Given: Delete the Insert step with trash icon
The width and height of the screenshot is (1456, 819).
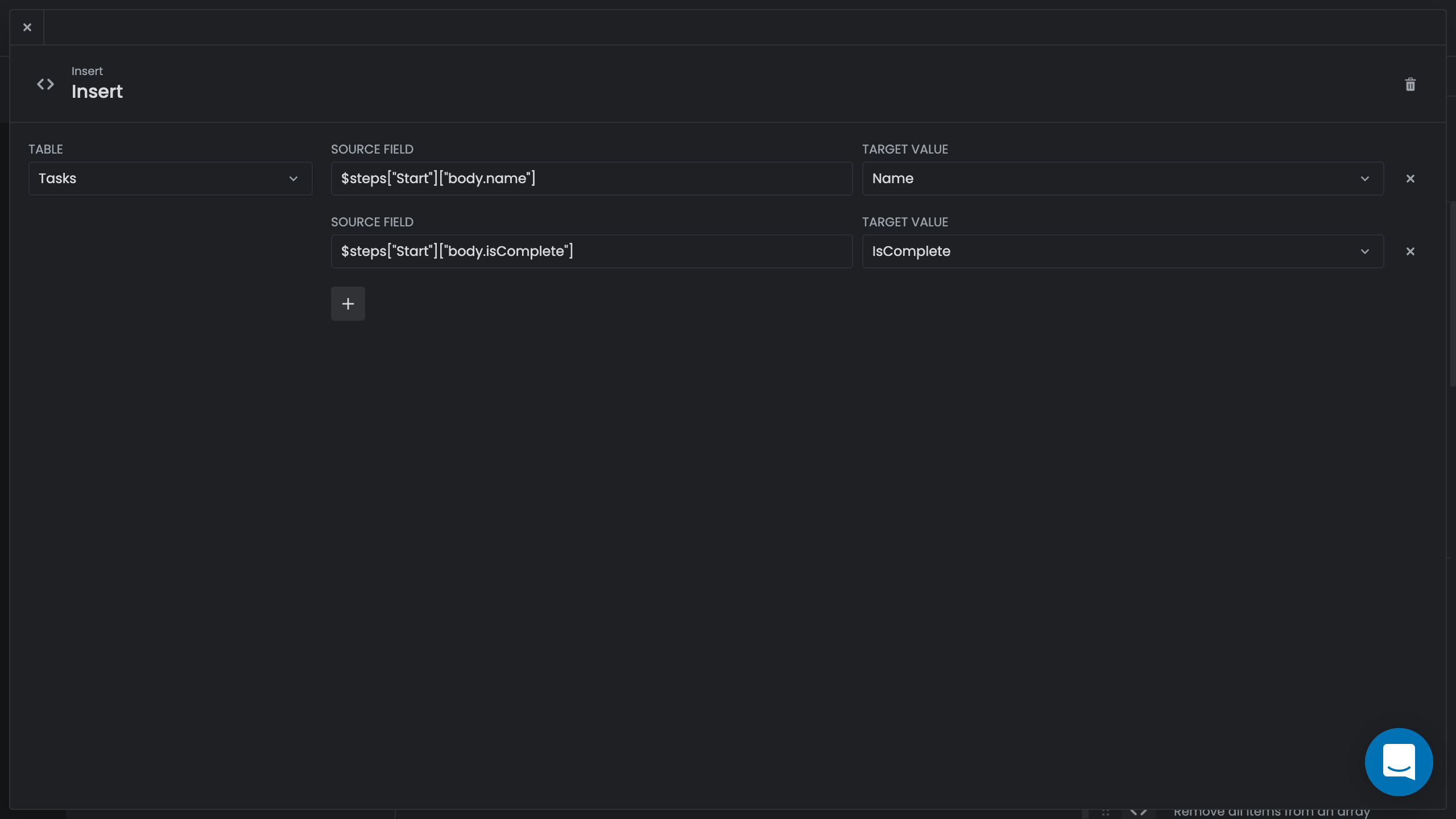Looking at the screenshot, I should (x=1410, y=85).
